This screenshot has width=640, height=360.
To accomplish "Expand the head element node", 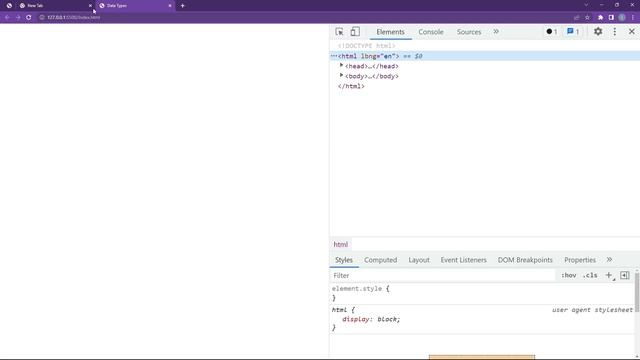I will click(341, 65).
